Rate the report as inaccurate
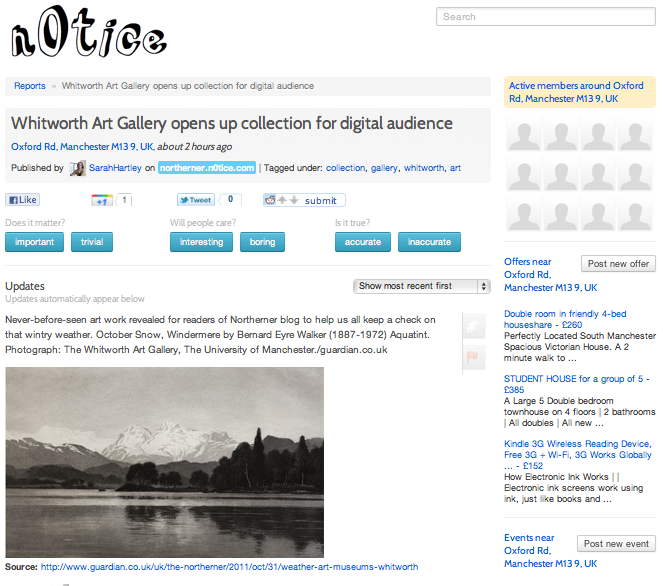The width and height of the screenshot is (663, 586). tap(429, 242)
